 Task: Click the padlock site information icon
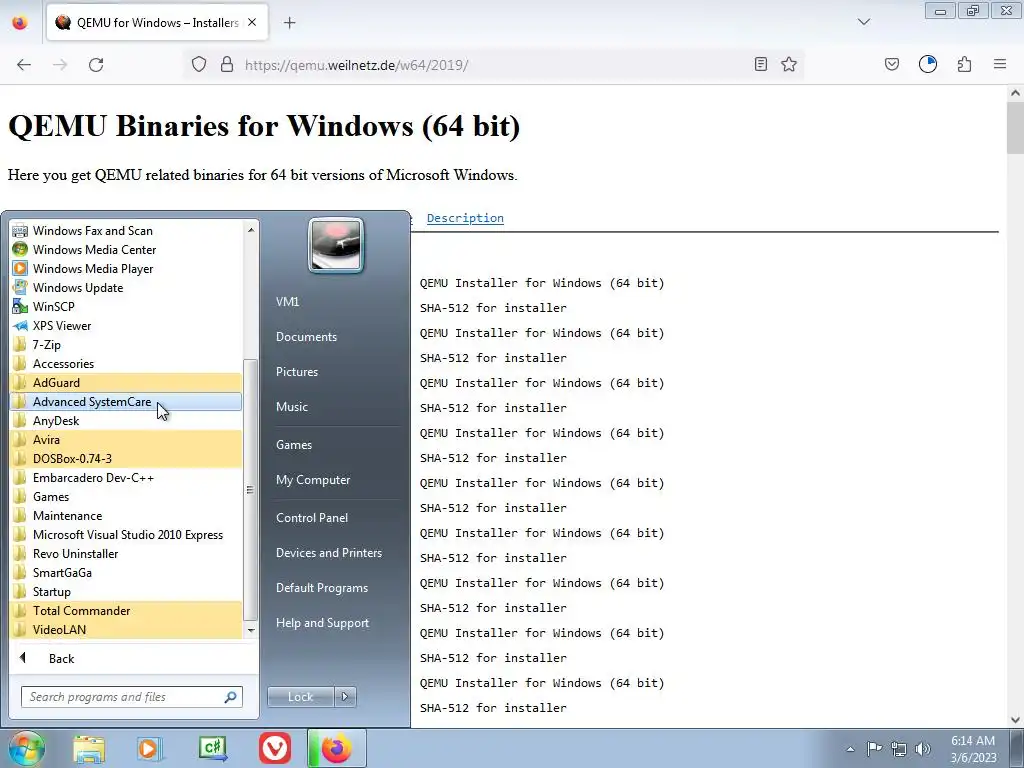tap(227, 65)
